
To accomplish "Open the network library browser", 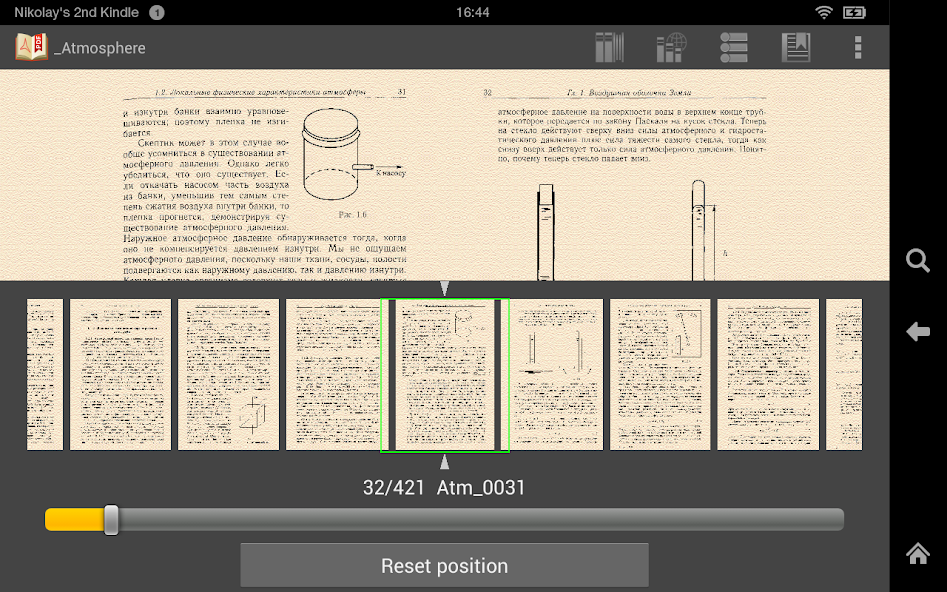I will (672, 47).
